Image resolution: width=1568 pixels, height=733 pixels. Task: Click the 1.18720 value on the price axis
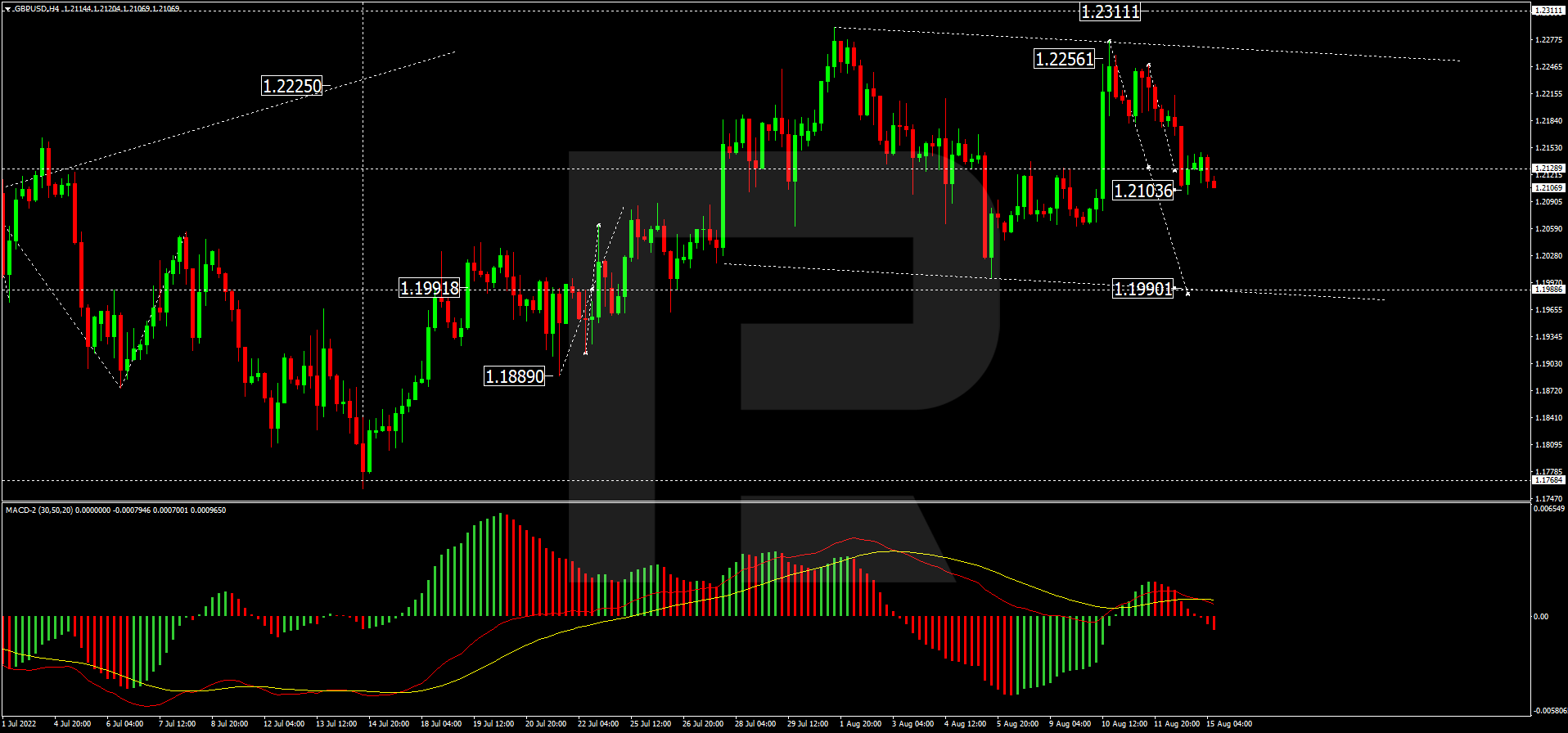point(1549,391)
